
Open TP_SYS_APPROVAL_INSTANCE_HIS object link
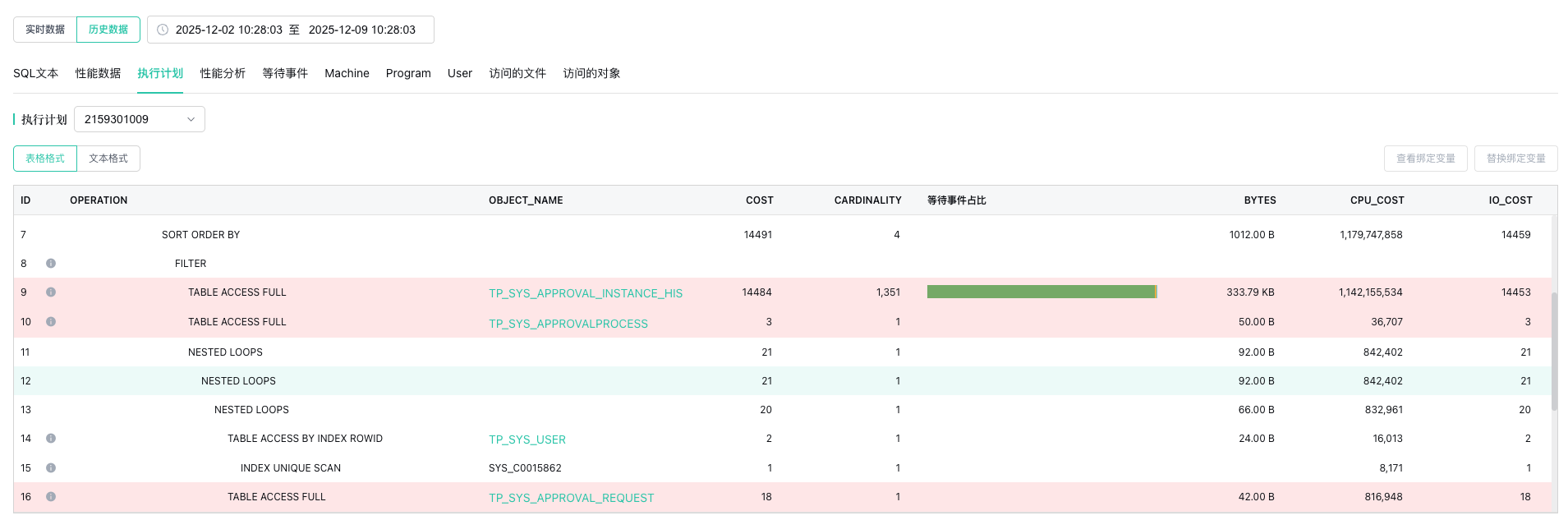(x=586, y=293)
